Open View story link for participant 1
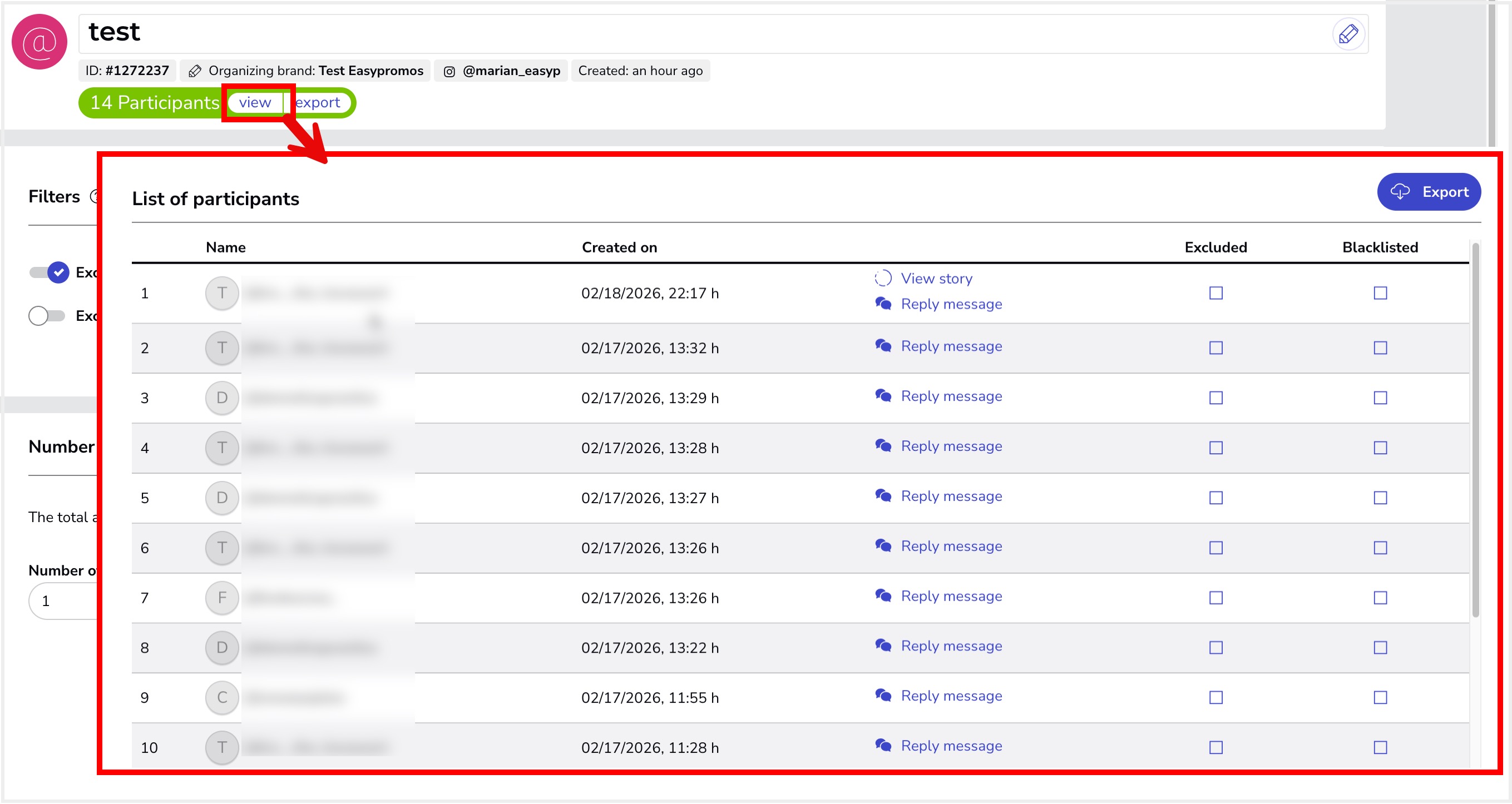1512x804 pixels. (936, 279)
